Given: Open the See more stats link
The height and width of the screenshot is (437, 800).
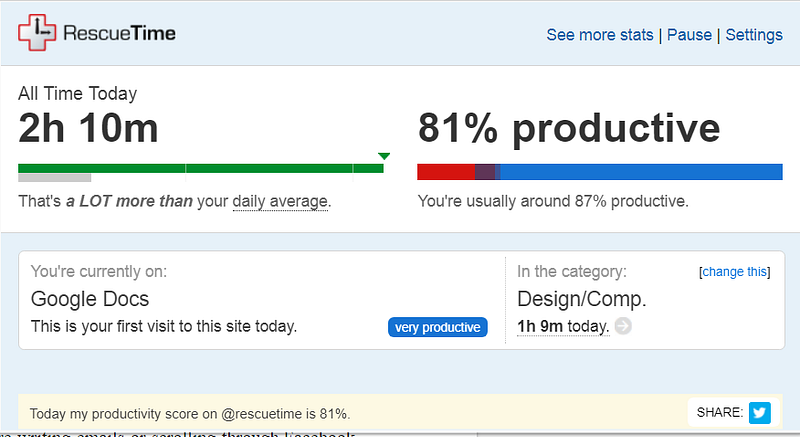Looking at the screenshot, I should (x=599, y=35).
